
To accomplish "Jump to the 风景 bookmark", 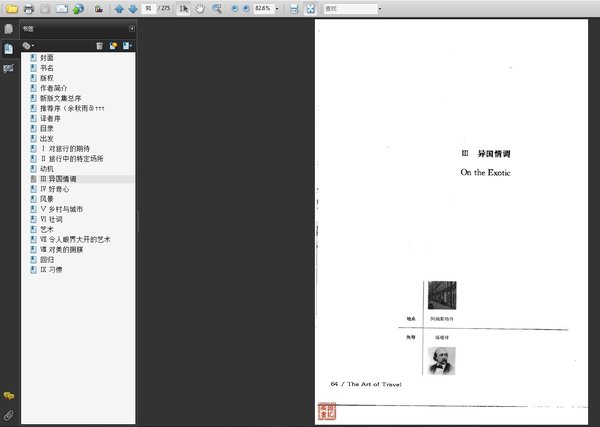I will (x=46, y=199).
